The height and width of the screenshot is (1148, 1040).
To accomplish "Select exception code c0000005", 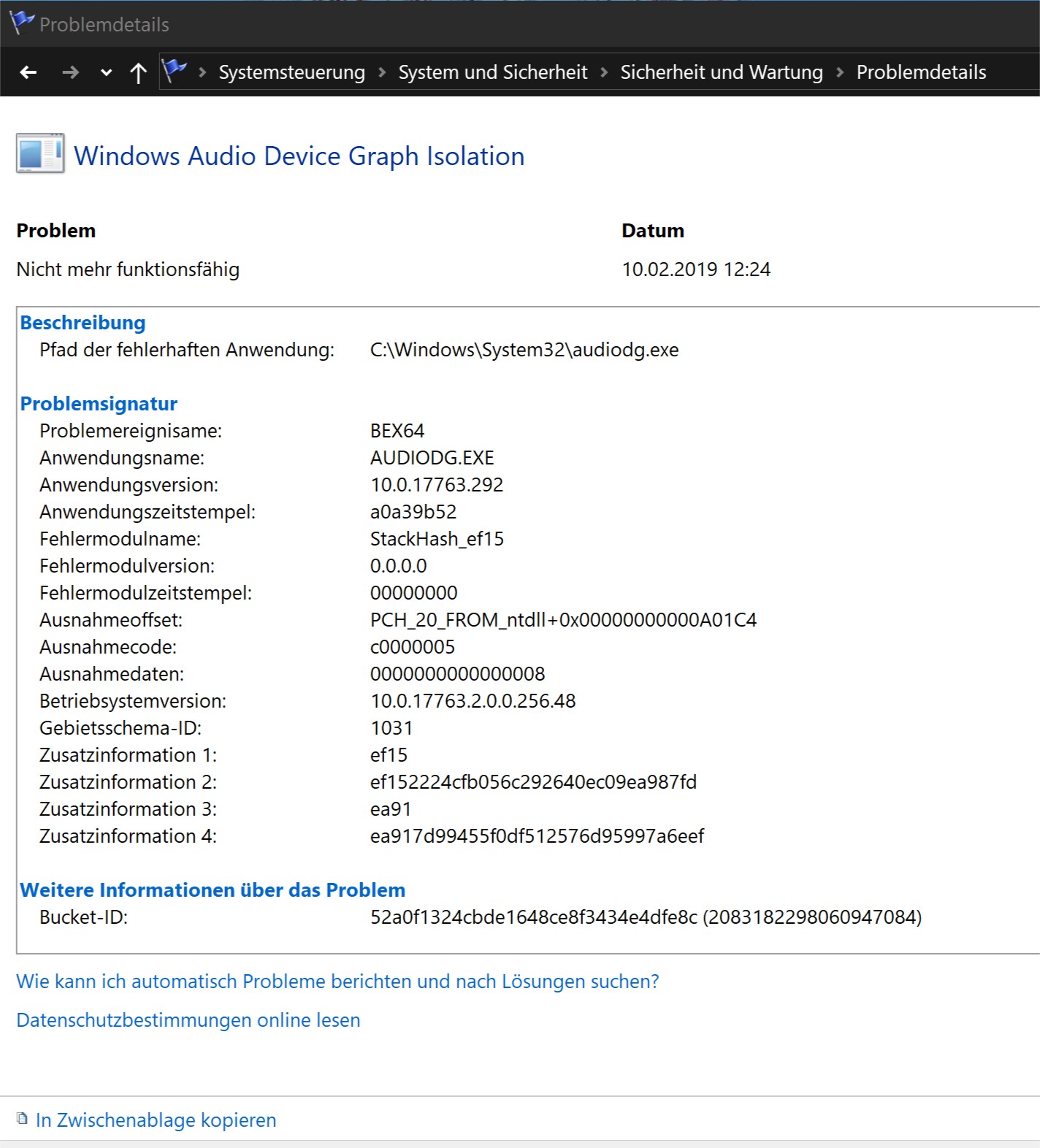I will click(x=413, y=647).
